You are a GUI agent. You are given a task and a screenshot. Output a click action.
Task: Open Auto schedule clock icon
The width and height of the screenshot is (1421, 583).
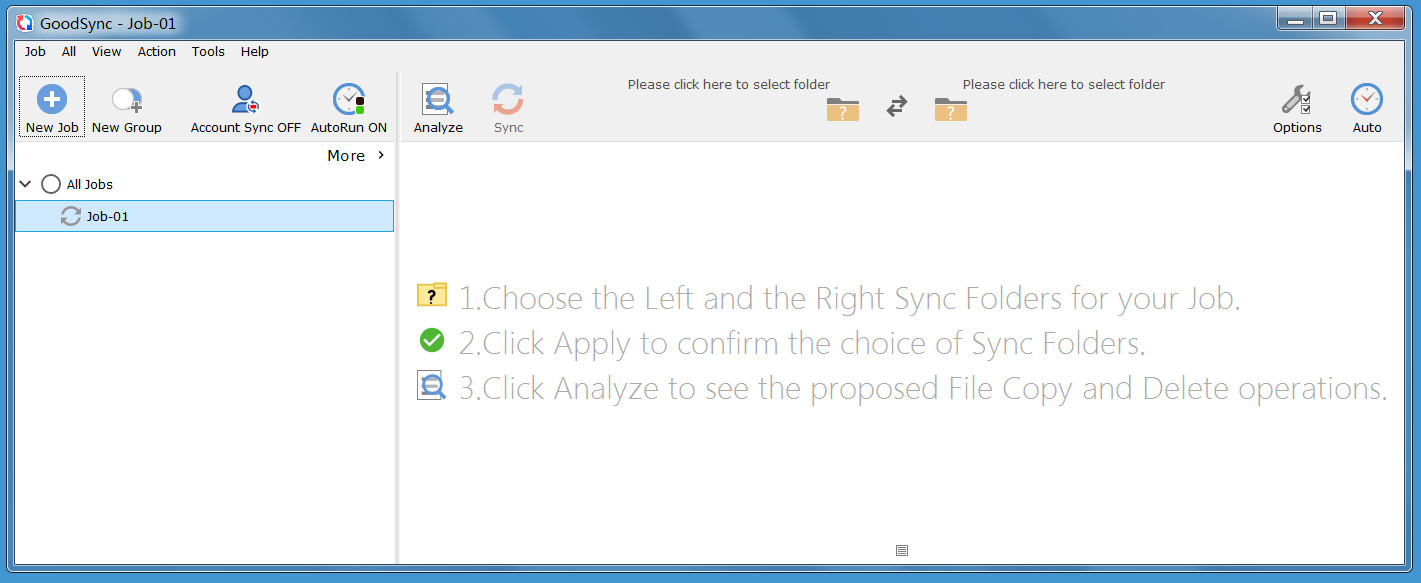point(1366,100)
